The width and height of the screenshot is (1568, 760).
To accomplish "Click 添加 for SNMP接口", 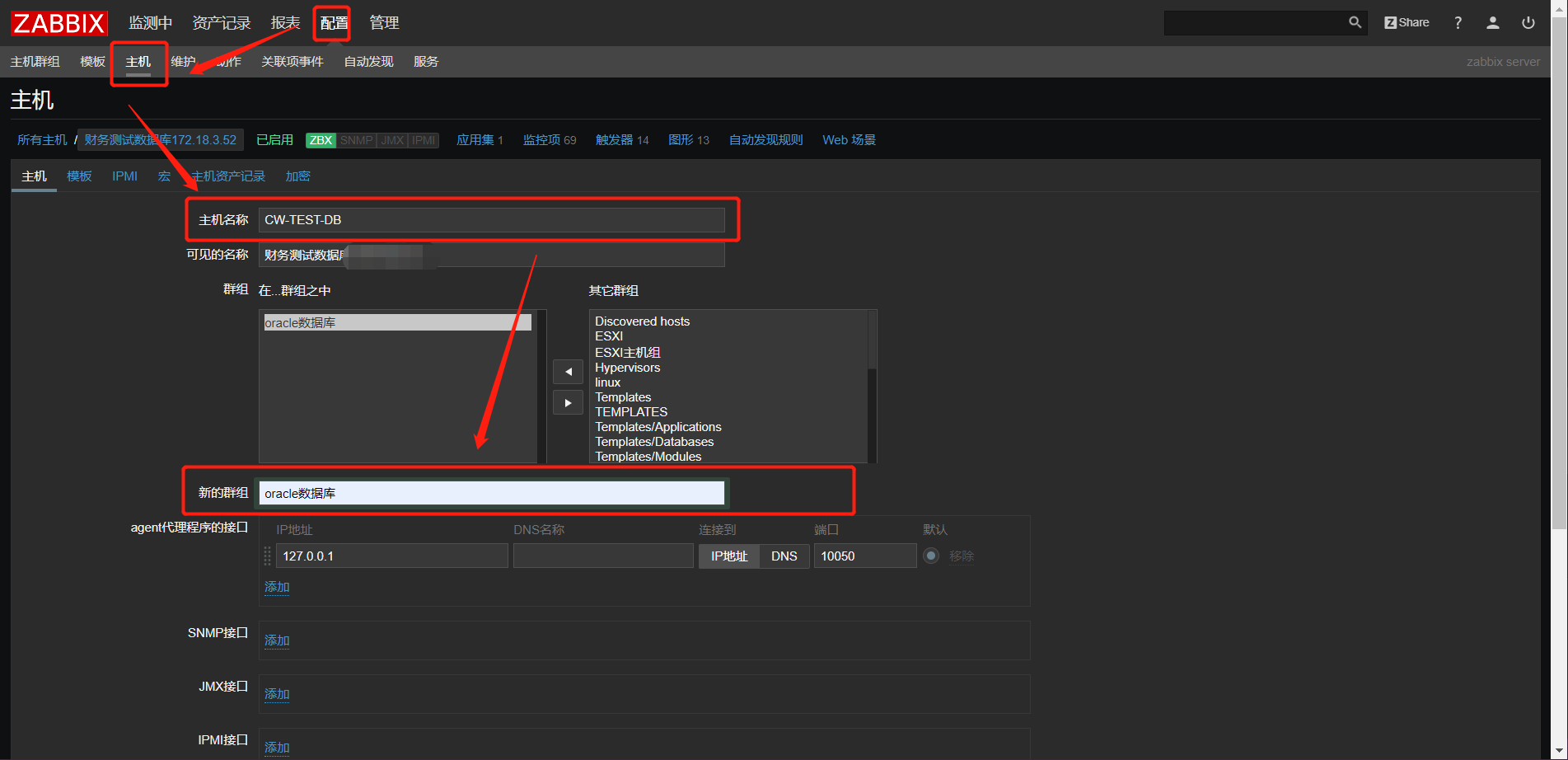I will (277, 640).
